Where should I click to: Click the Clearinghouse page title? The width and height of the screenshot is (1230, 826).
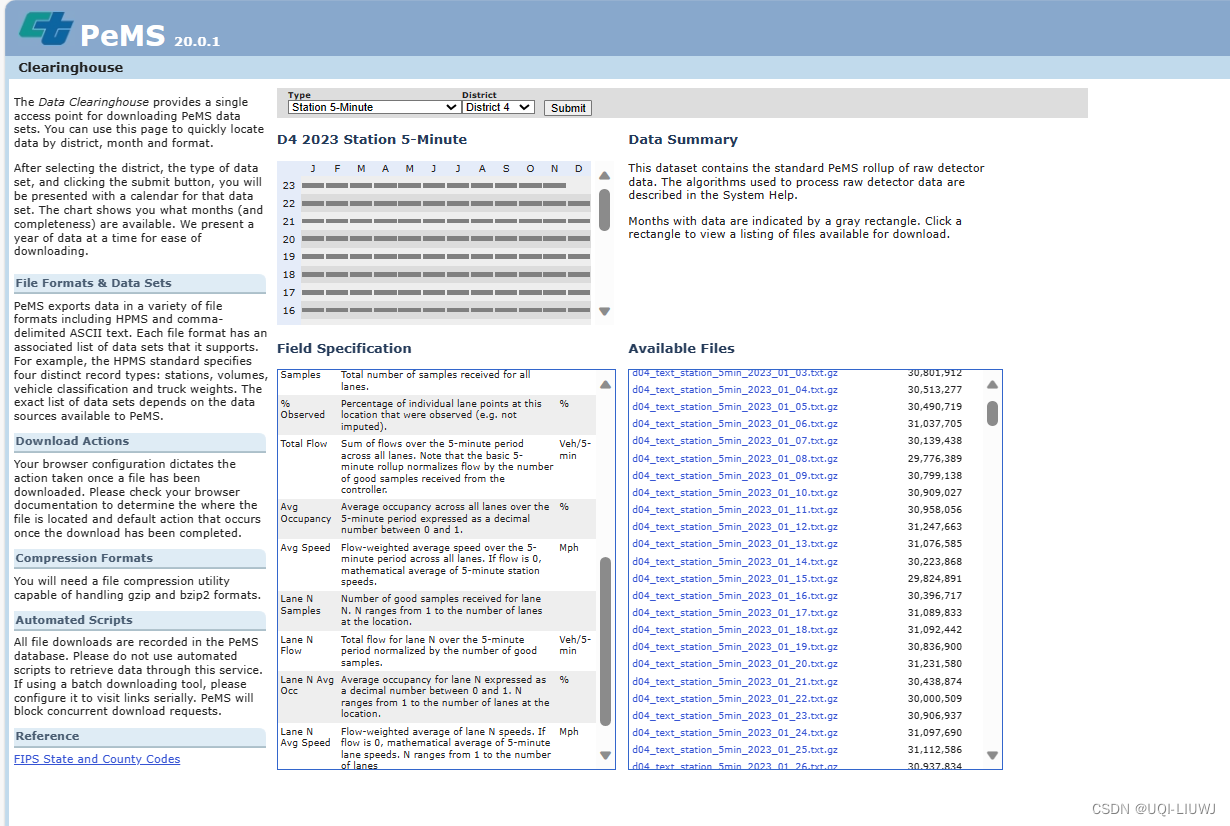71,68
